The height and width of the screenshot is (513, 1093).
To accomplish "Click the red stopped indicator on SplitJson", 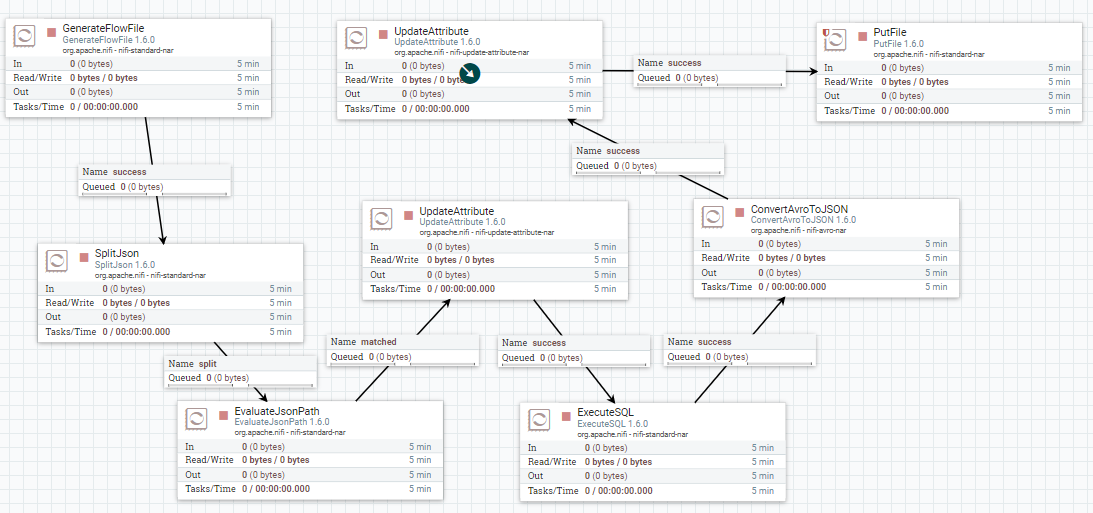I will tap(85, 257).
